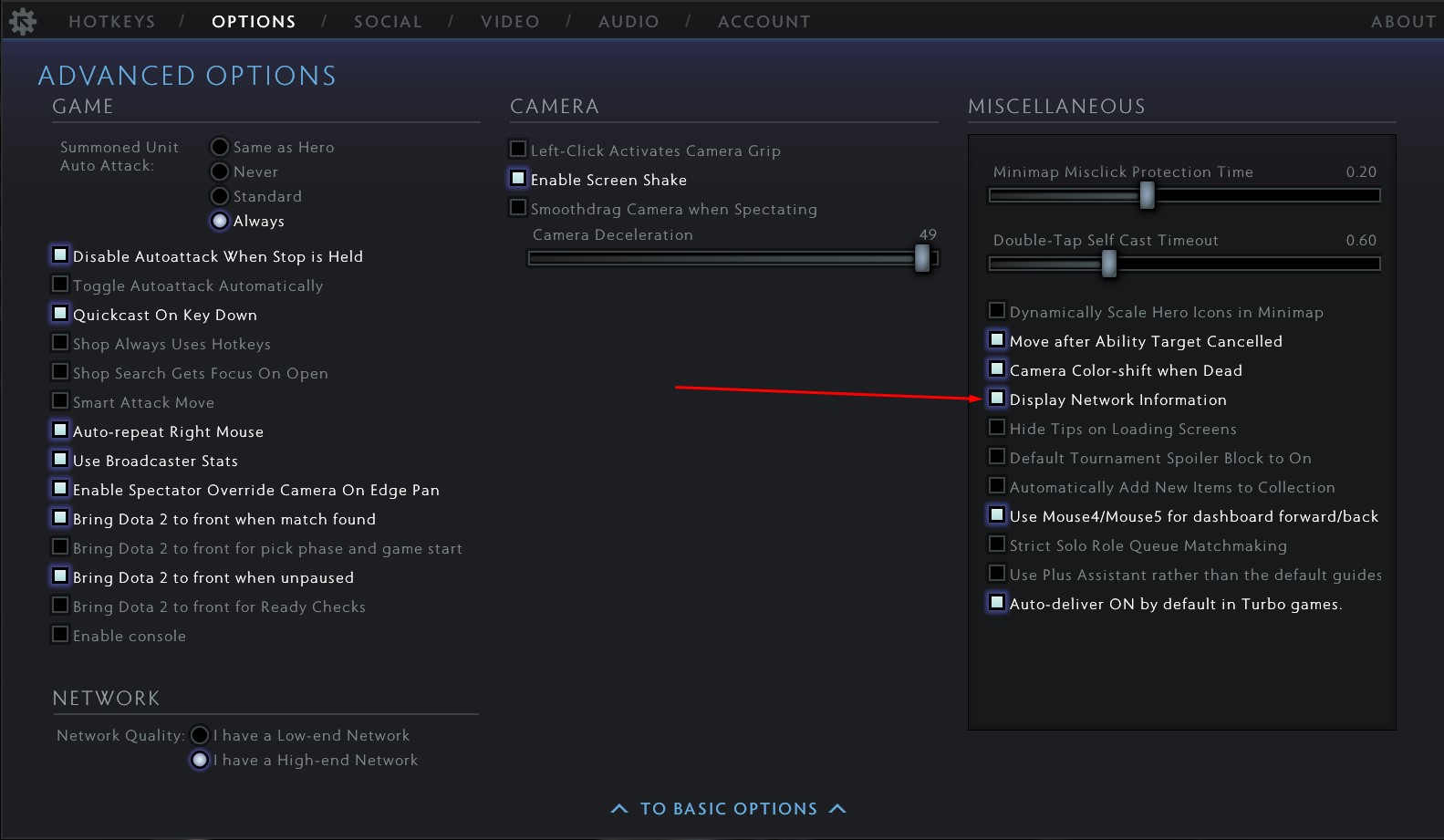Enable Automatically Add New Items to Collection
Screen dimensions: 1444x840
pos(997,486)
